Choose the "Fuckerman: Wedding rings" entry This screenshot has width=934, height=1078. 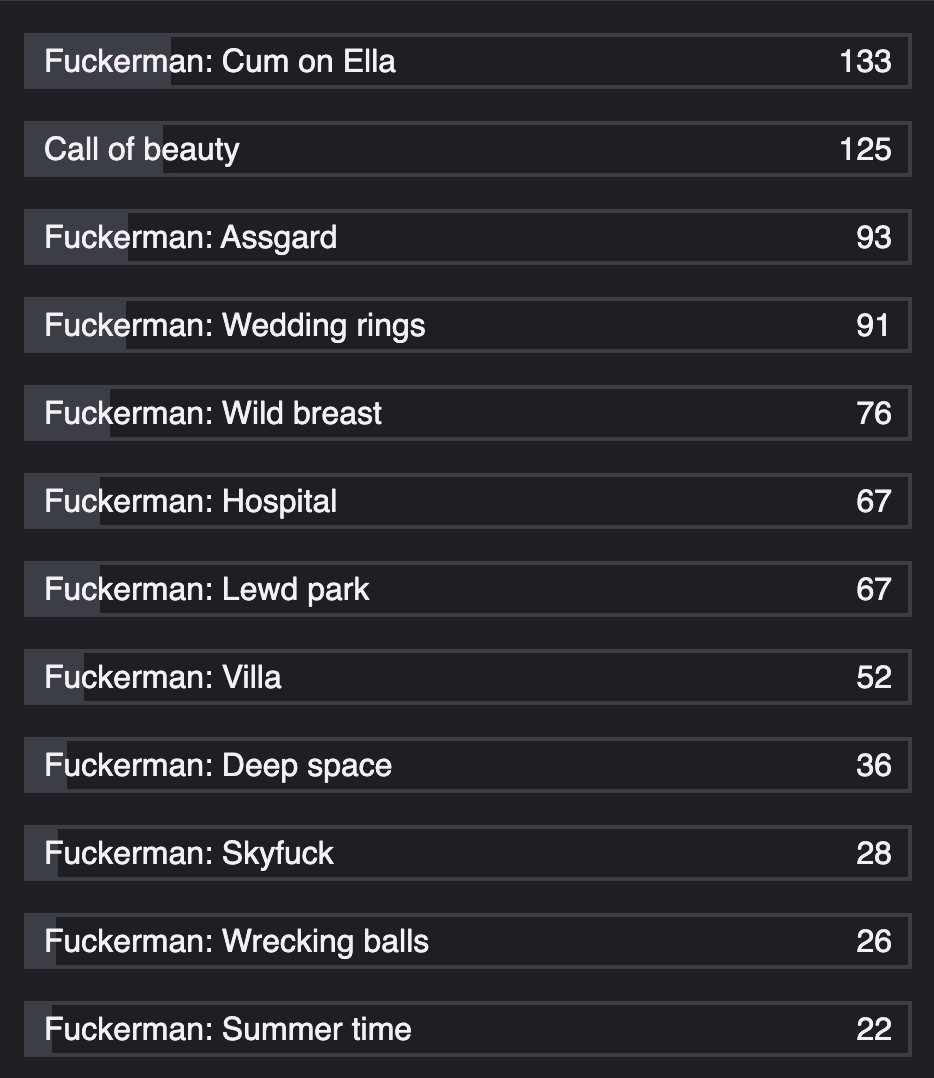pyautogui.click(x=235, y=325)
